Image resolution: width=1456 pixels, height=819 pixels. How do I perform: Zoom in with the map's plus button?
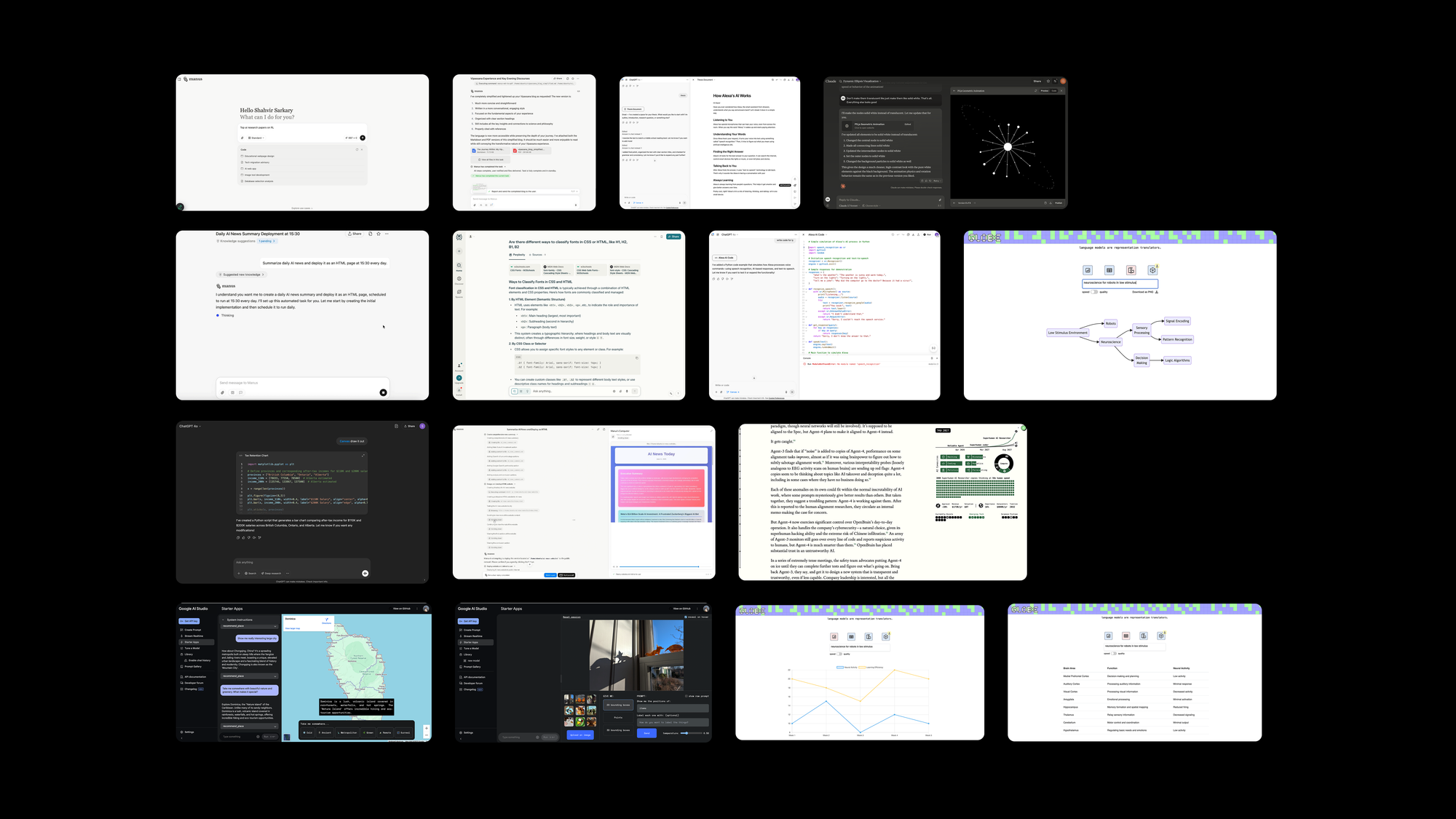click(427, 729)
